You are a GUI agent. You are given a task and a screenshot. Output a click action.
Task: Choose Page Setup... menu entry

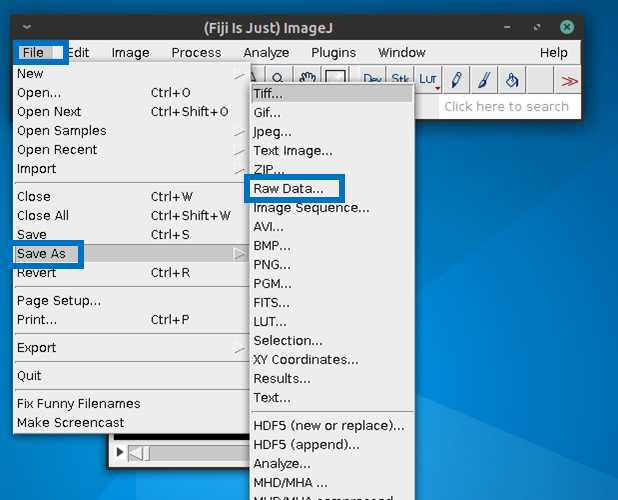[x=131, y=300]
